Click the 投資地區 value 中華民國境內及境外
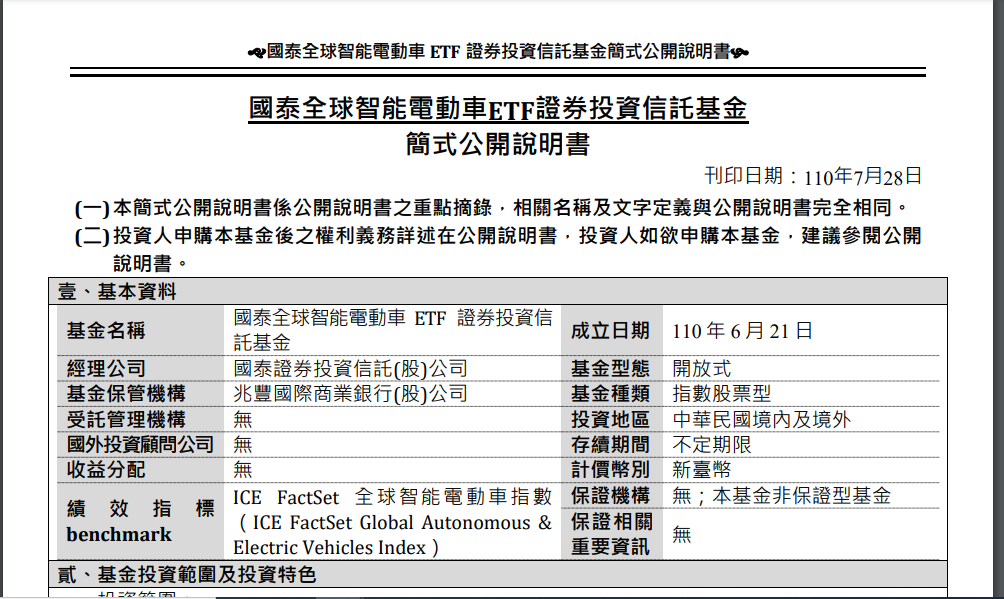Viewport: 1004px width, 599px height. click(x=760, y=420)
